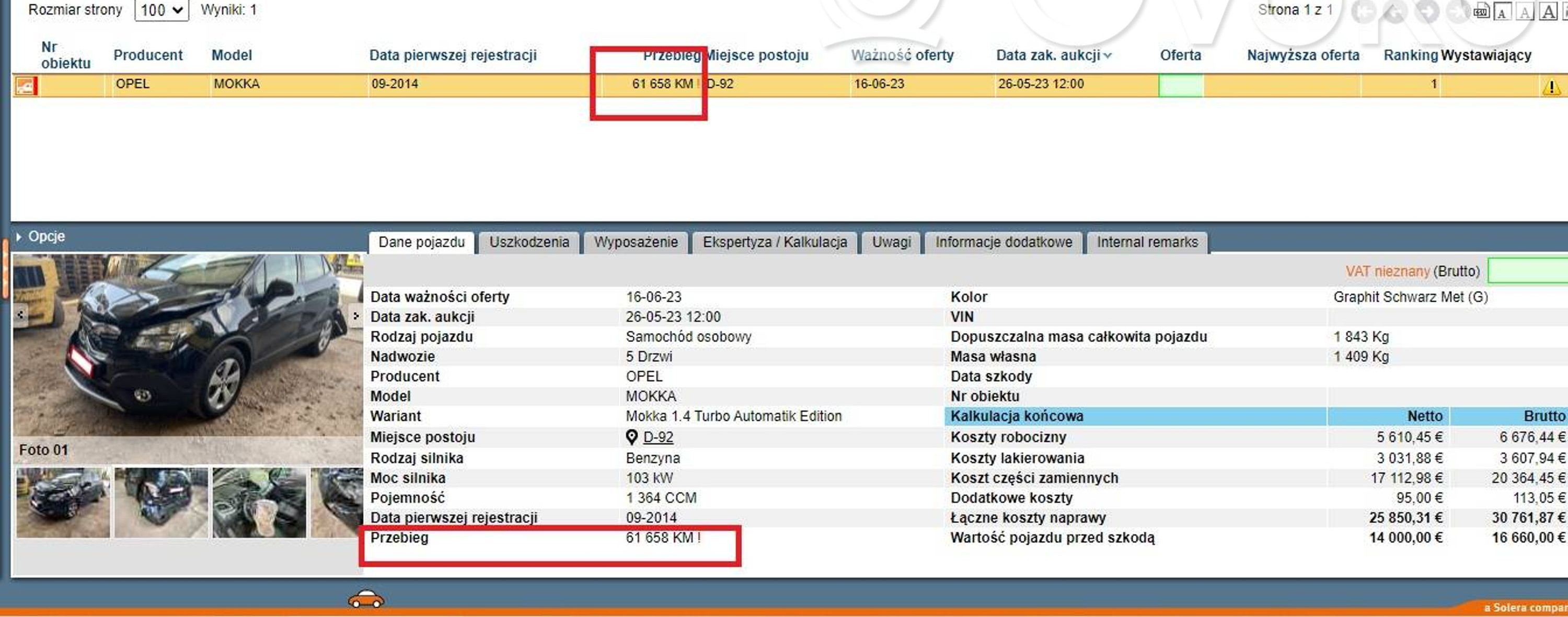Set the medium font size A icon
Screen dimensions: 1568x617
[1525, 11]
